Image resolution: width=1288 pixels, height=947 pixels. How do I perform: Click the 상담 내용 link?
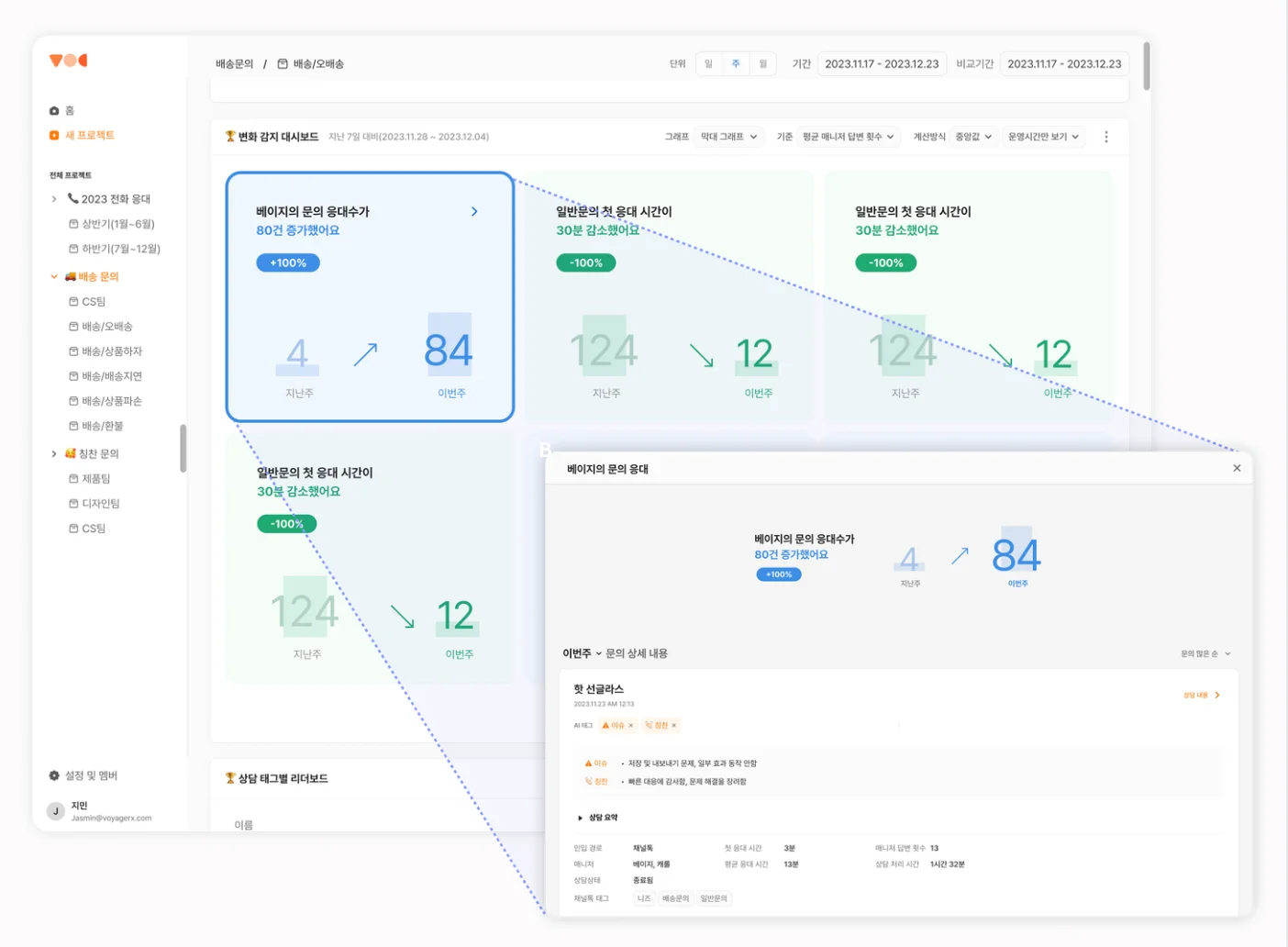[x=1201, y=696]
